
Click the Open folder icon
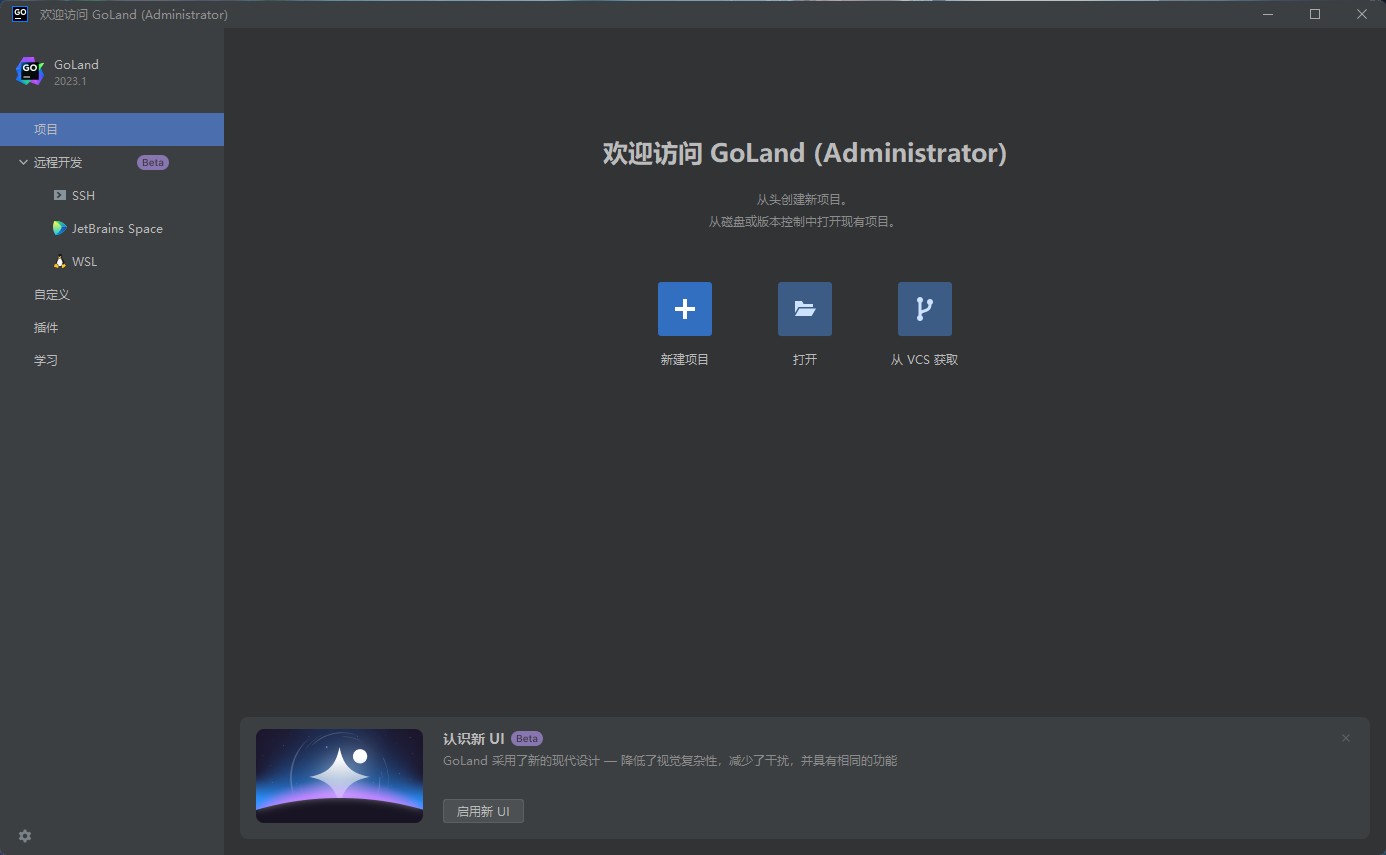805,309
